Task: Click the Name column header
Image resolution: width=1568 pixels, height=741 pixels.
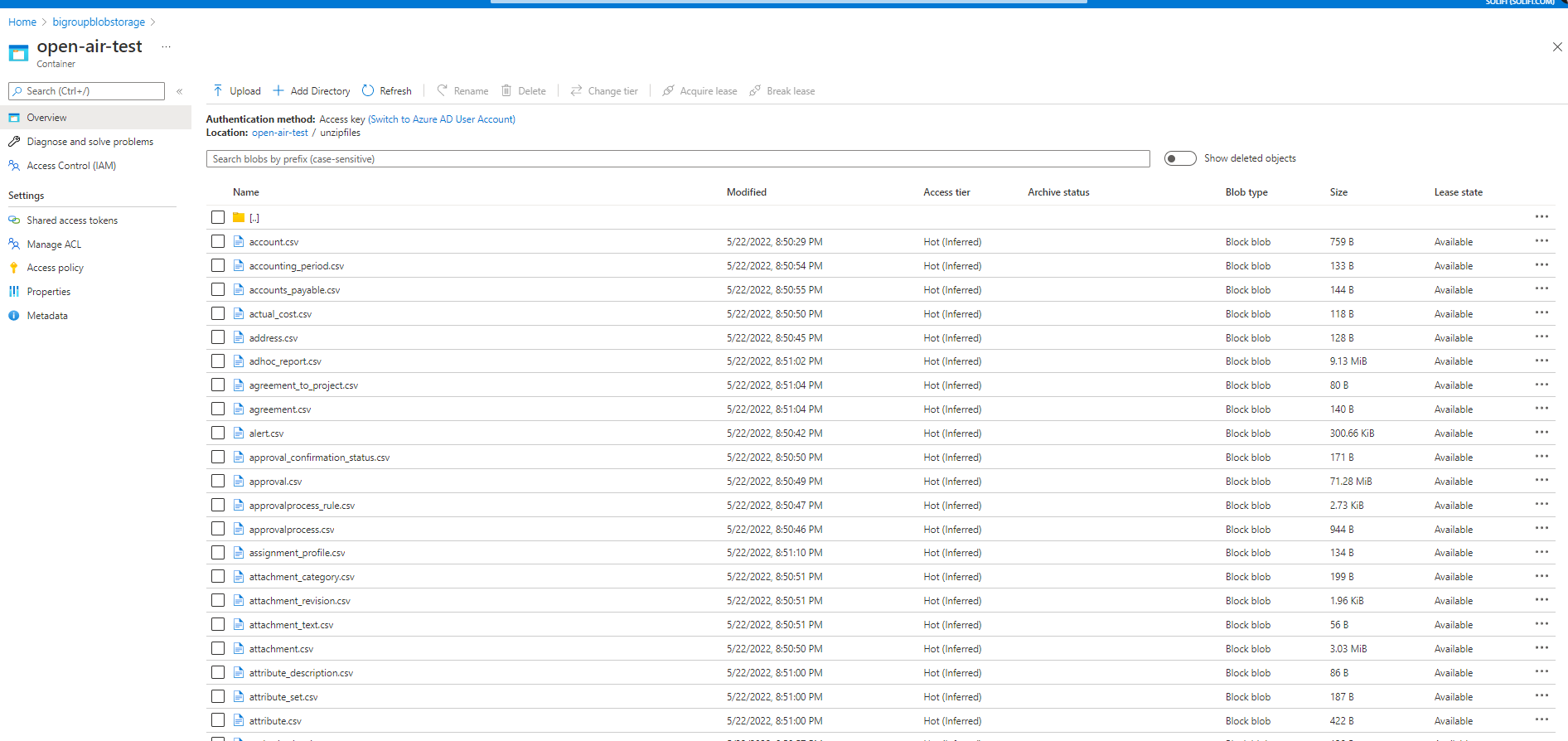Action: click(x=246, y=192)
